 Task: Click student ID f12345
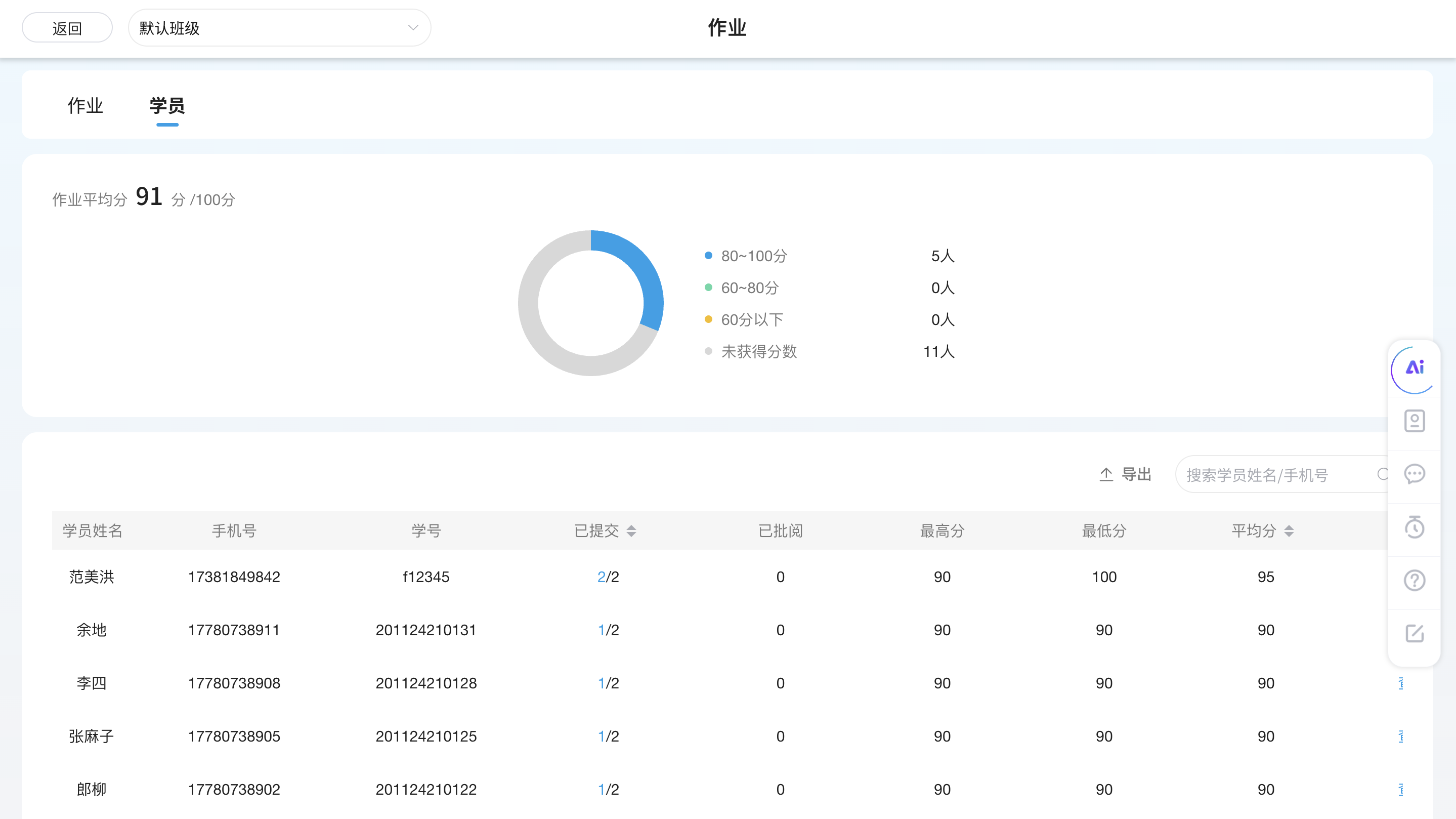coord(425,577)
